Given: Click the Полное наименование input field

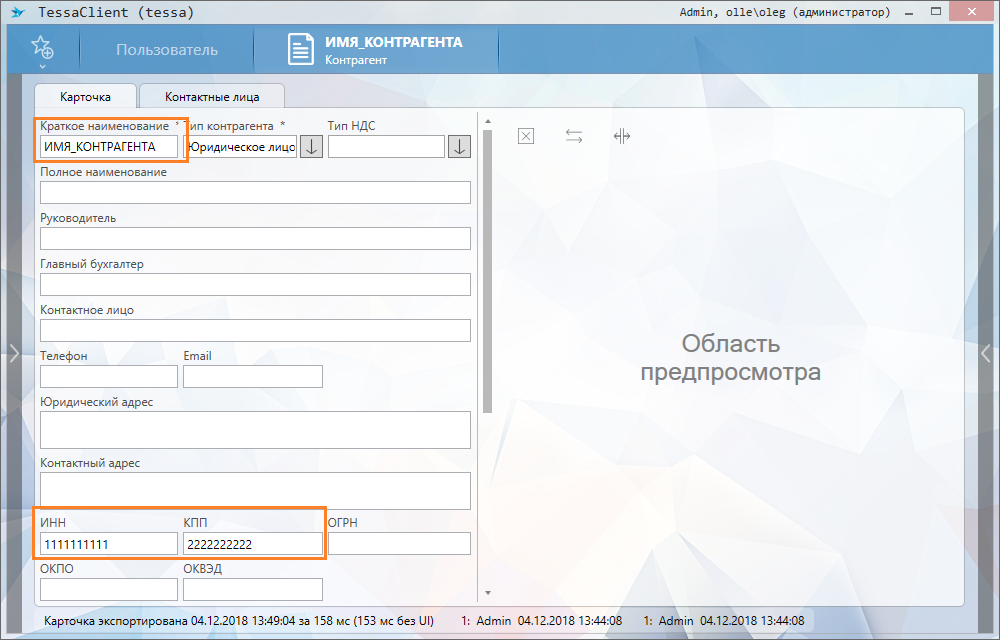Looking at the screenshot, I should pos(255,193).
